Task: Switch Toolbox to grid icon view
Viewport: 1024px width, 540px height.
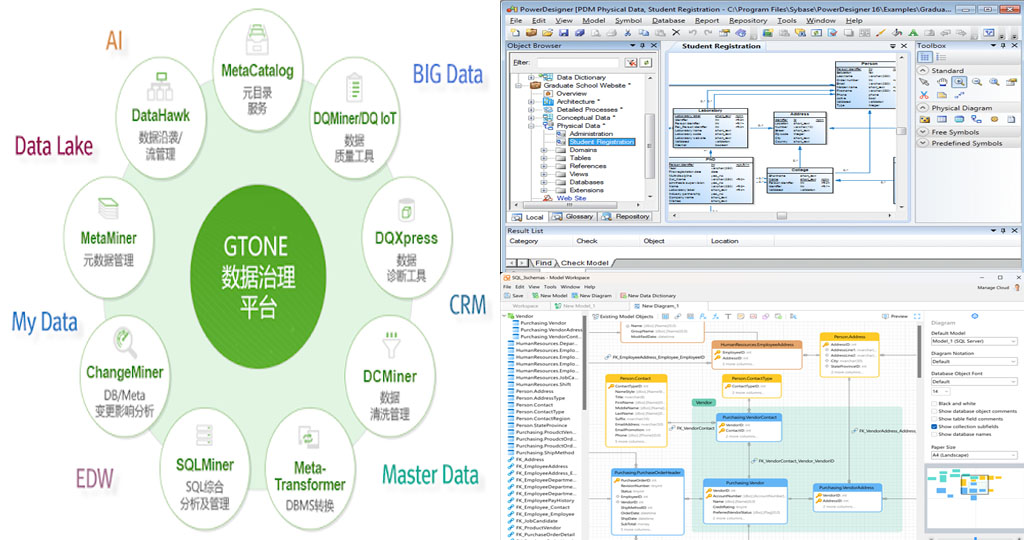Action: (x=924, y=57)
